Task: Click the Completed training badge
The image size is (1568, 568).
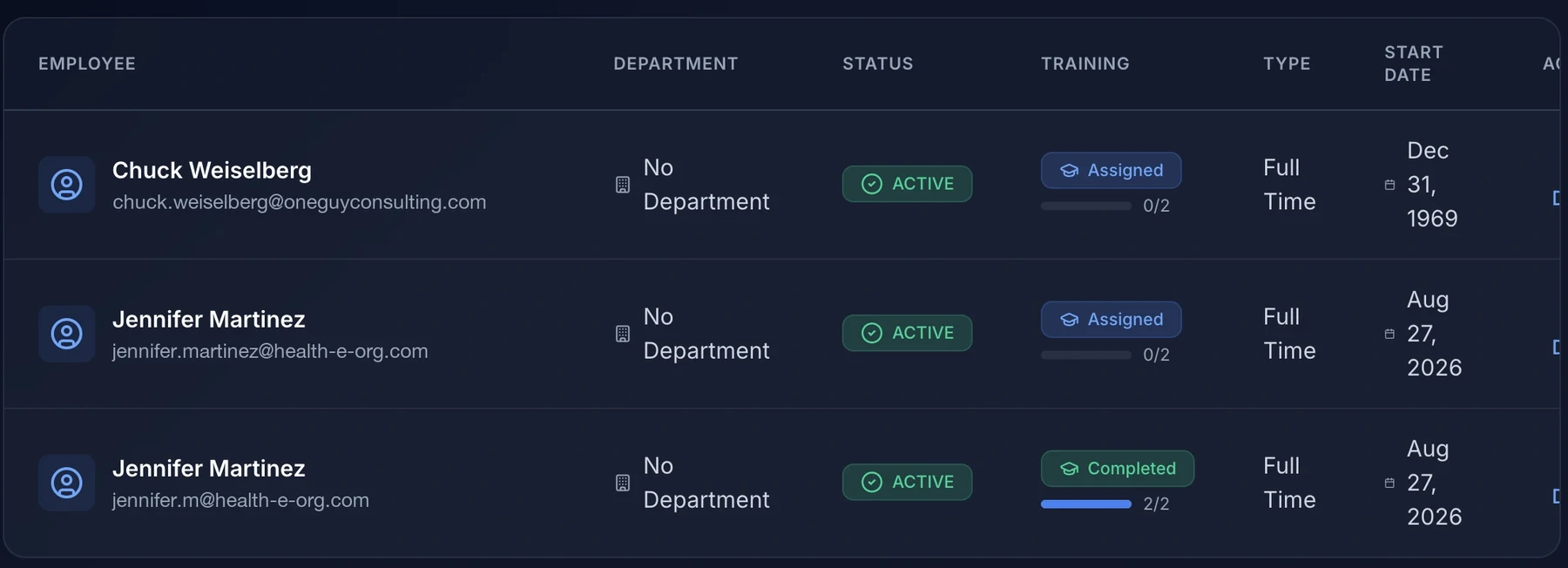Action: coord(1118,469)
